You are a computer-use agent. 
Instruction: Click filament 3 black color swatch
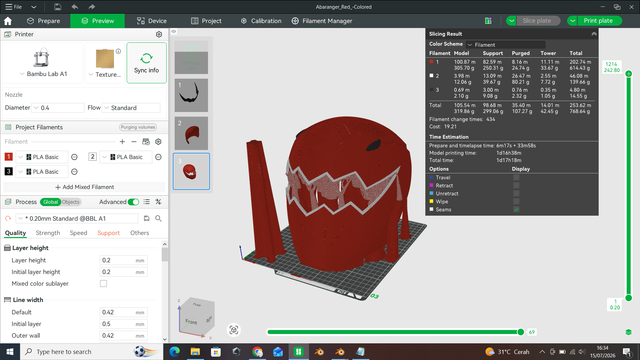click(x=9, y=171)
